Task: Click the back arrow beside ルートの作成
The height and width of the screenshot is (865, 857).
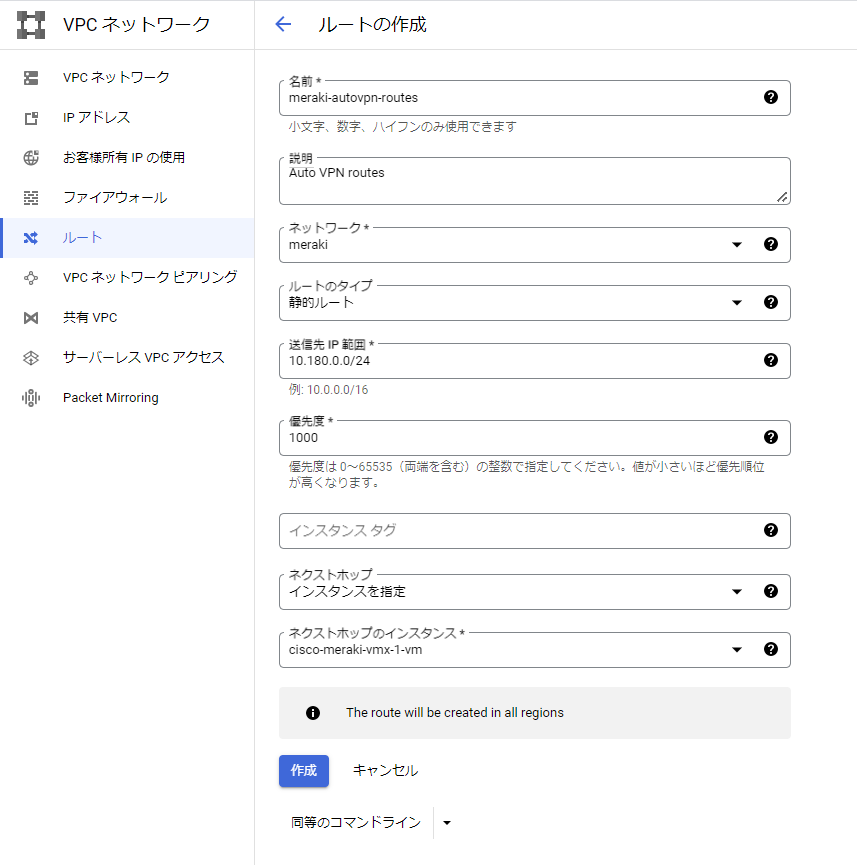Action: 283,25
